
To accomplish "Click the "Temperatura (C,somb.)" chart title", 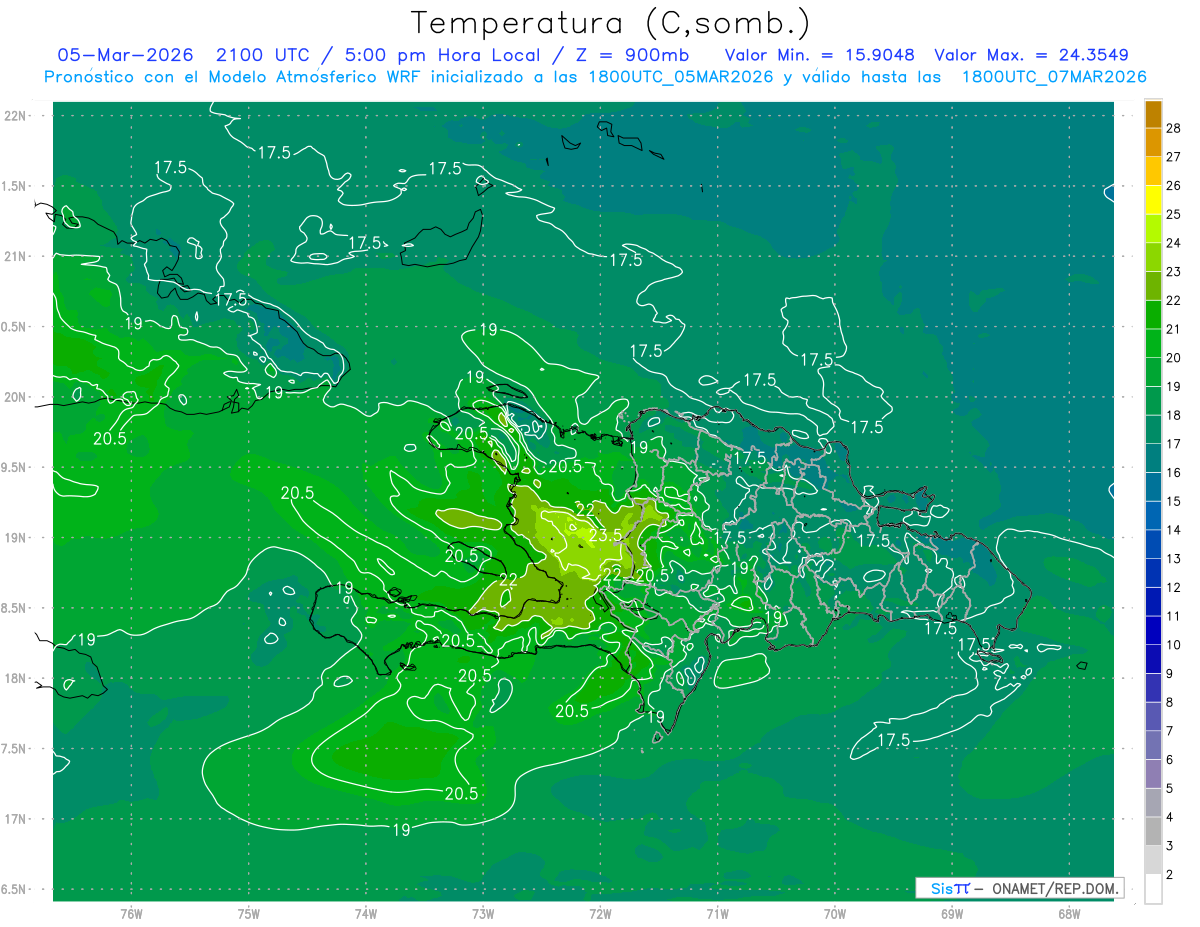I will click(x=610, y=23).
